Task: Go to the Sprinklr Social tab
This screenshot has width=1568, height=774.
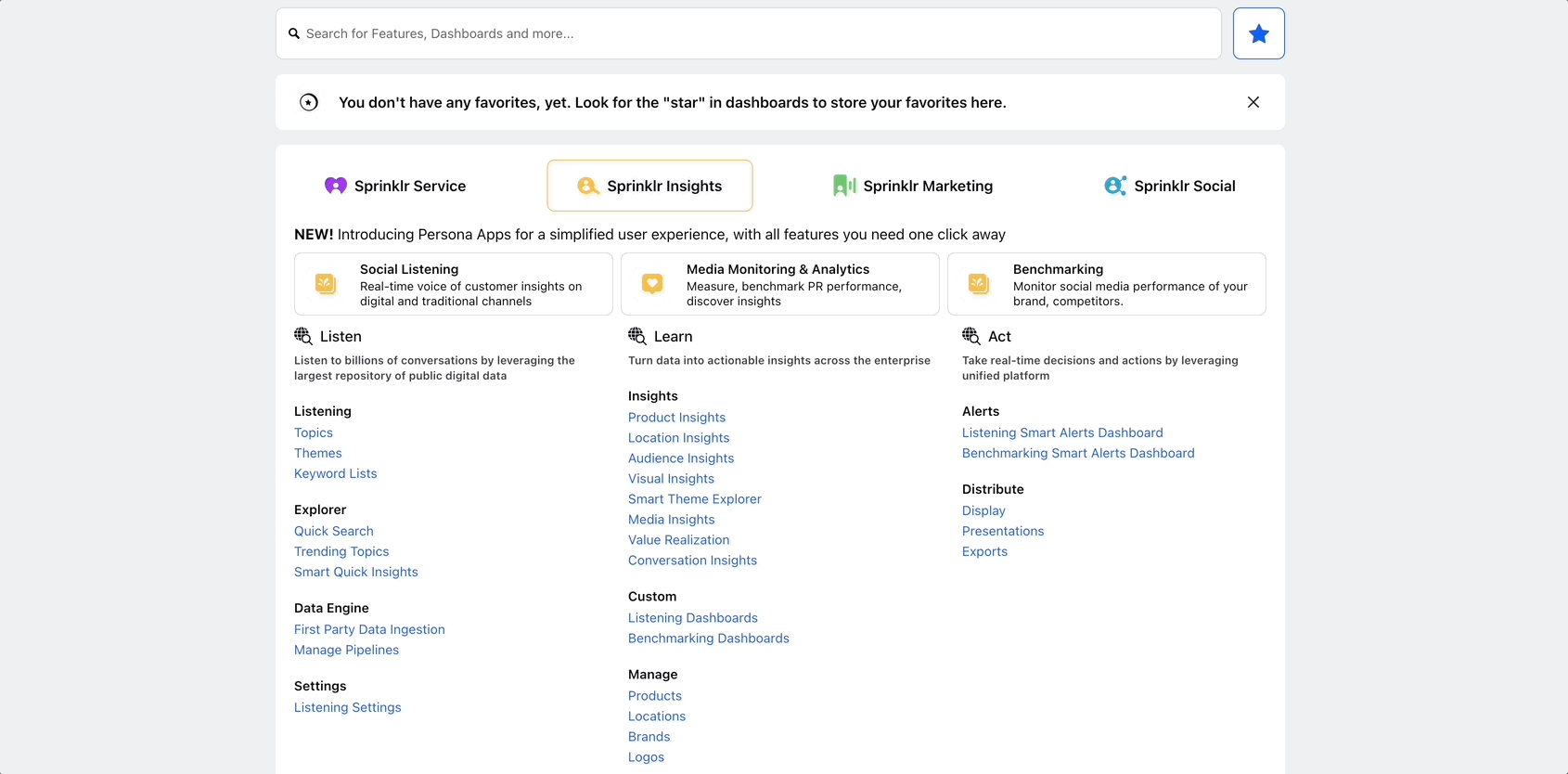Action: click(1170, 186)
